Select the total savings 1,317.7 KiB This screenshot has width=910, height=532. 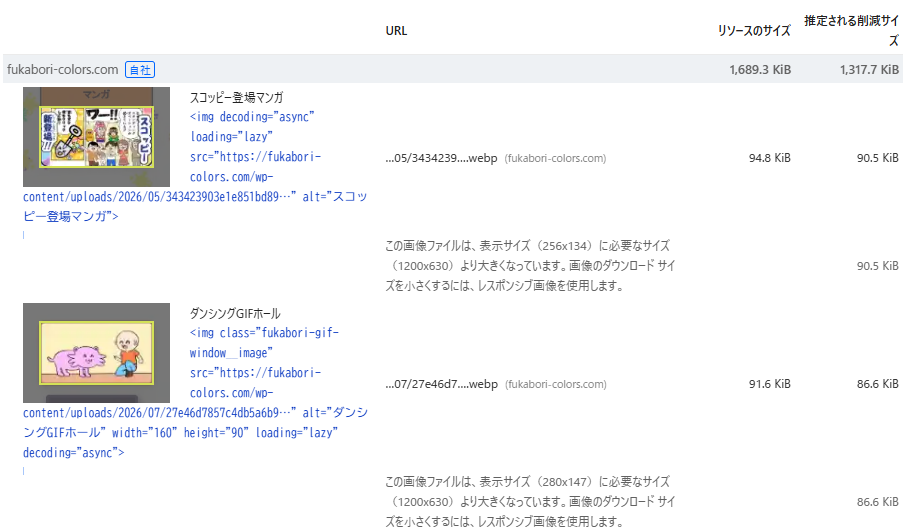(869, 70)
